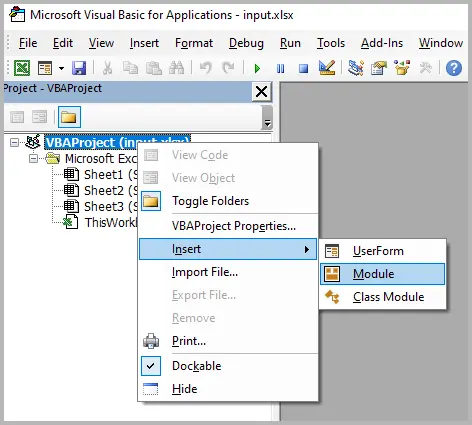472x425 pixels.
Task: Toggle Design Mode icon in toolbar
Action: (327, 68)
